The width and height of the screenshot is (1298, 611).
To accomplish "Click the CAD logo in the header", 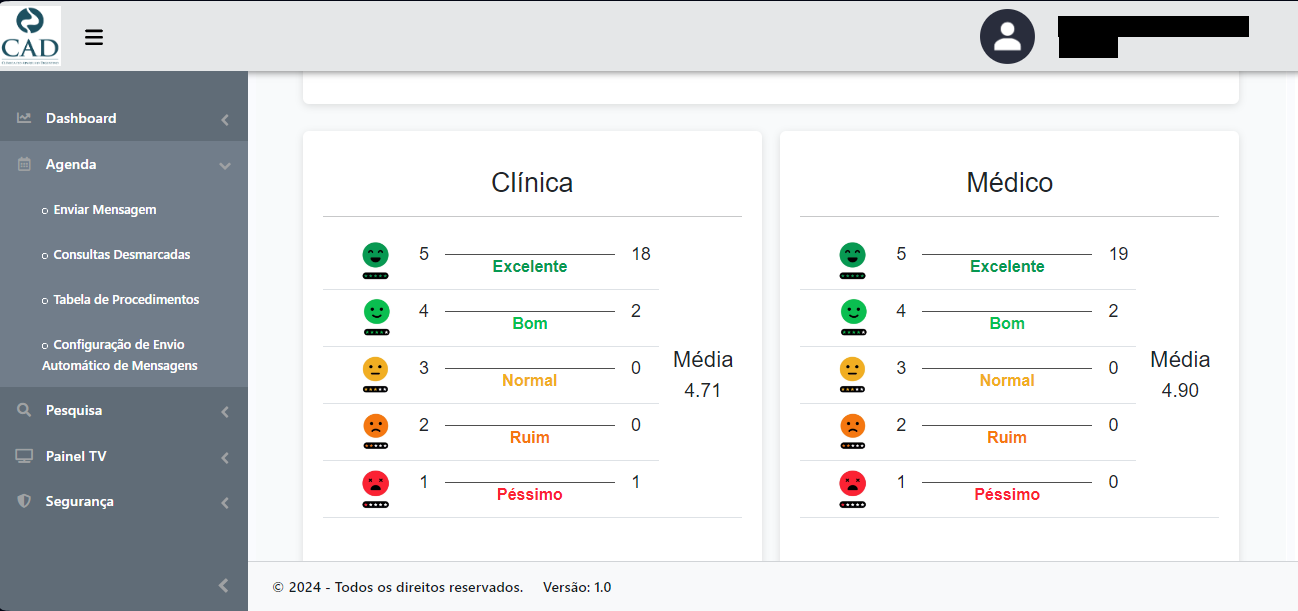I will coord(31,36).
